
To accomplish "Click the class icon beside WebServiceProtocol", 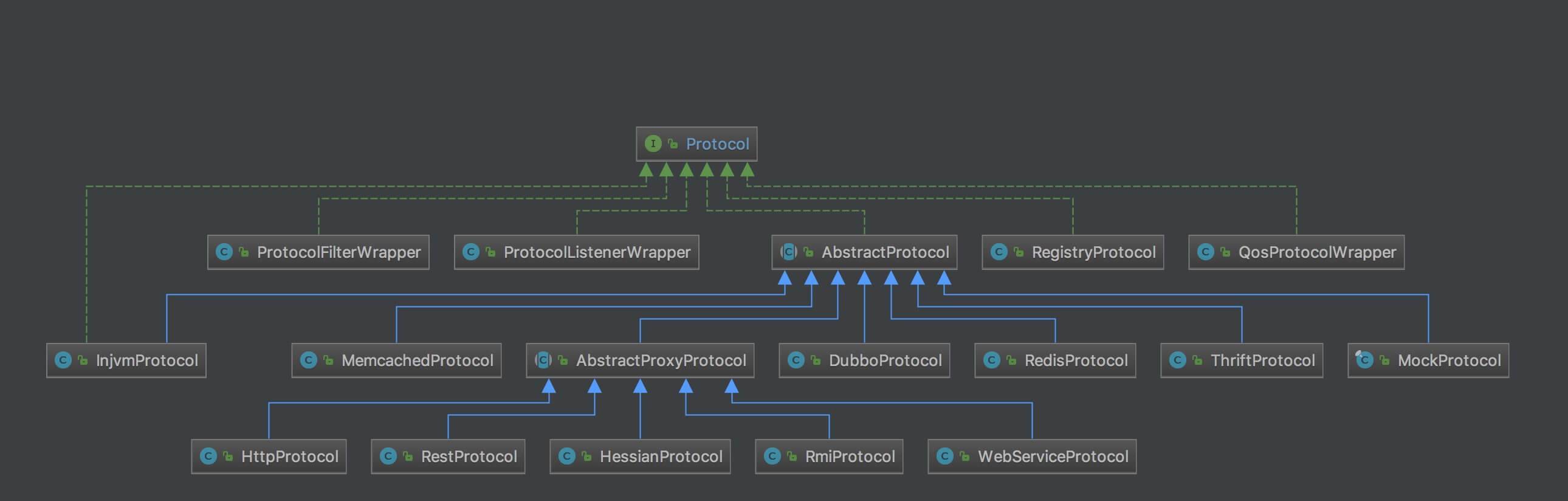I will coord(944,457).
